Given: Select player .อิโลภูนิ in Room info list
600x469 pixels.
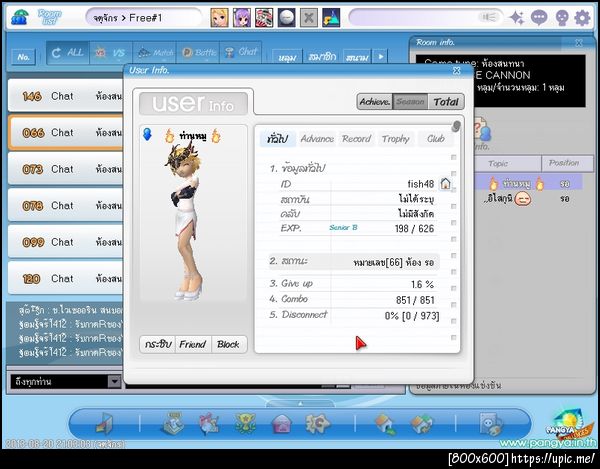Looking at the screenshot, I should 528,198.
